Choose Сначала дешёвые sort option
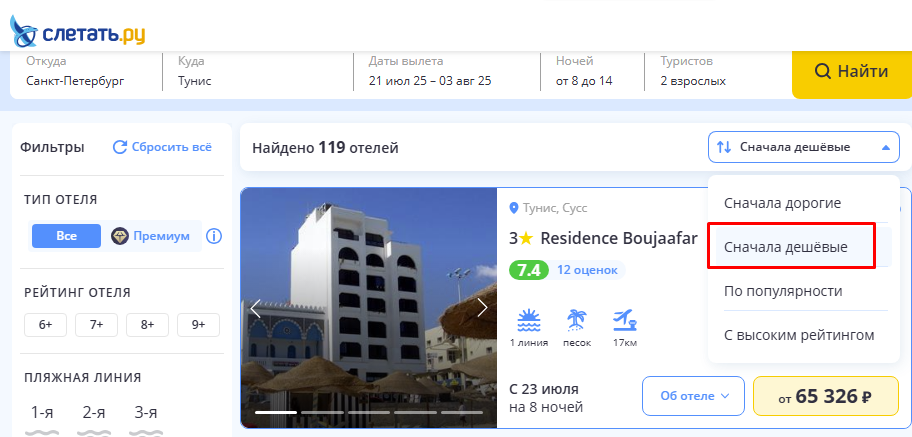This screenshot has width=912, height=437. click(x=786, y=247)
